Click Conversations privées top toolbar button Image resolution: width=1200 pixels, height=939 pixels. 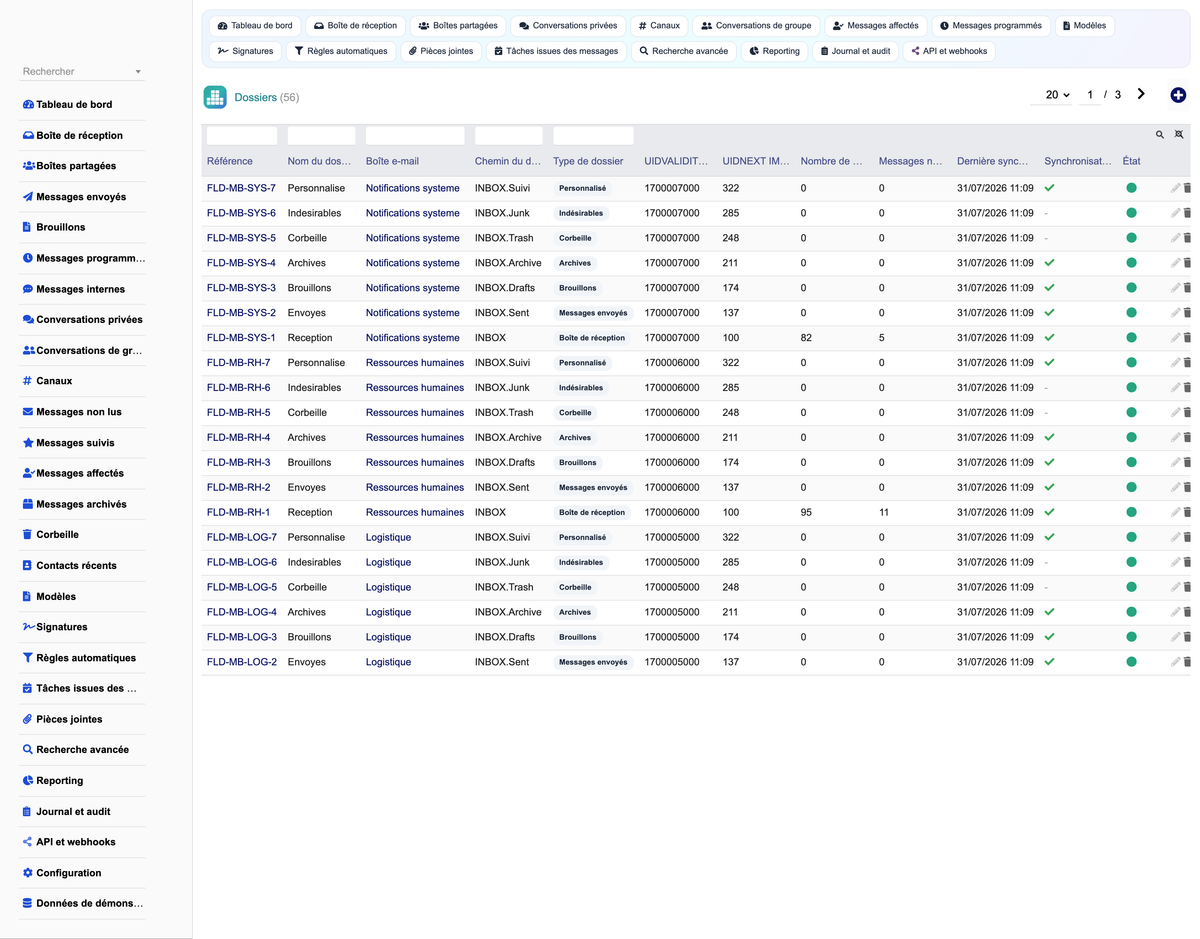pyautogui.click(x=567, y=26)
